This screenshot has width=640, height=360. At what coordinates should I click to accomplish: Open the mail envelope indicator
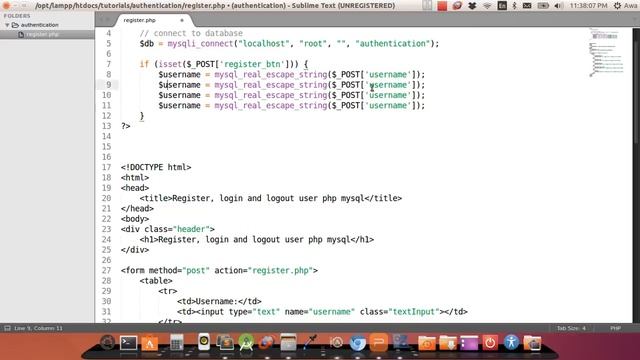click(527, 6)
